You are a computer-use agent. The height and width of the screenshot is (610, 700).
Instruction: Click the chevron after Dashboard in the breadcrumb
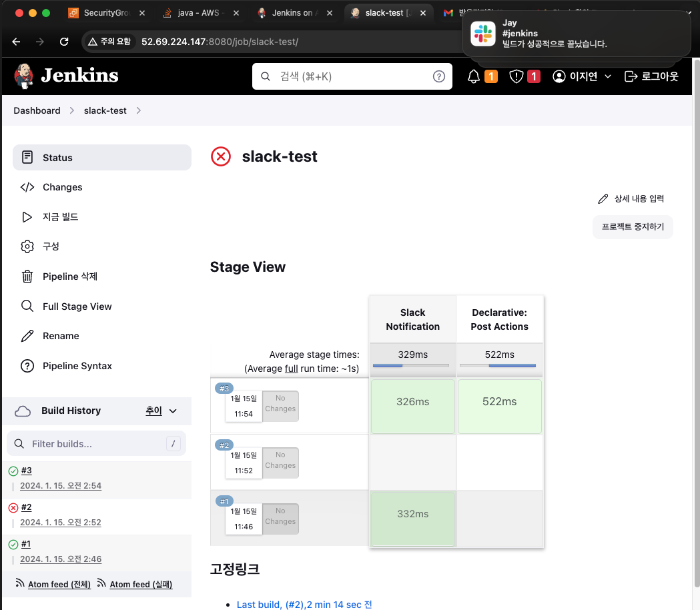[x=72, y=110]
